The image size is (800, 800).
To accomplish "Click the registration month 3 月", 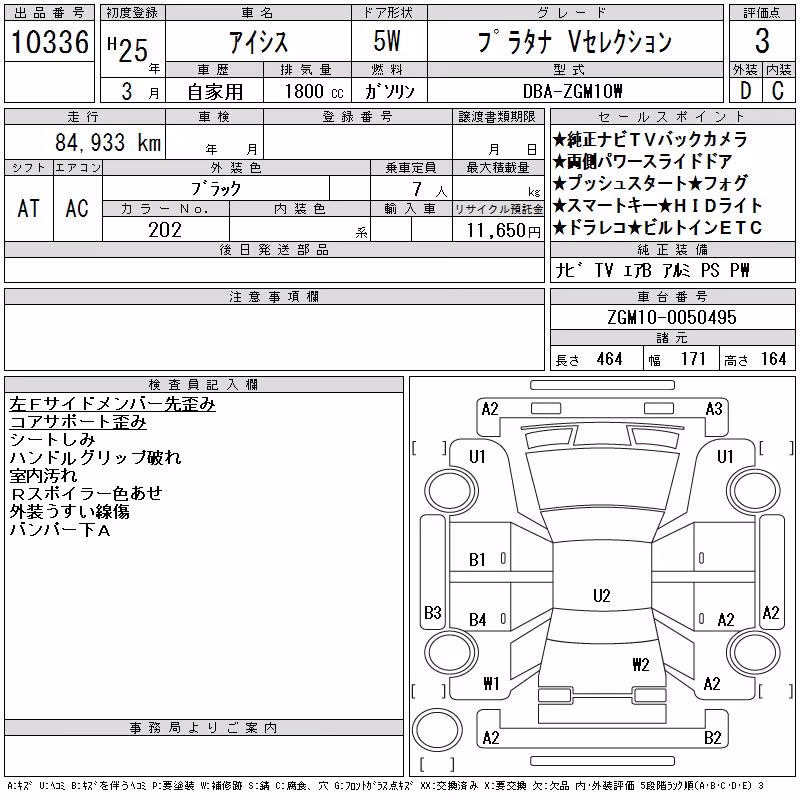I will pos(141,91).
